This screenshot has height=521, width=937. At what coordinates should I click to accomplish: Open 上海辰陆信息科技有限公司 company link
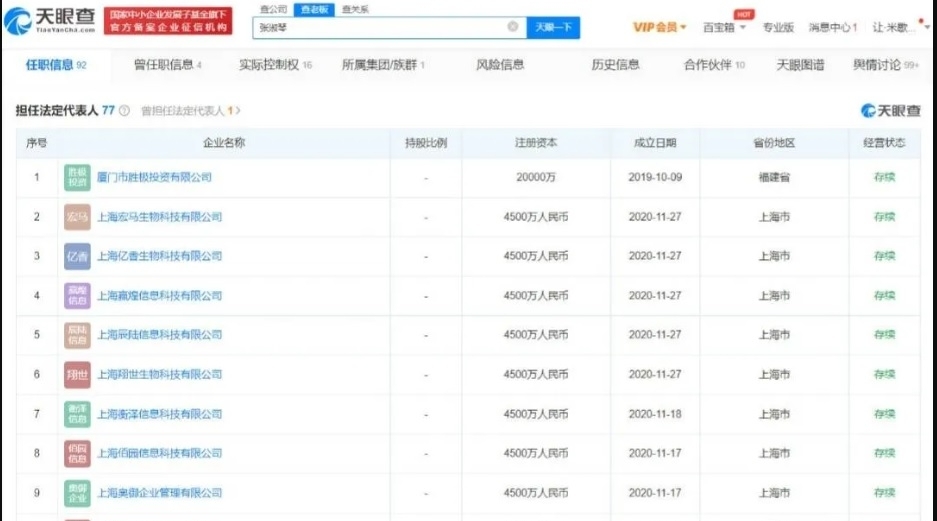coord(160,335)
